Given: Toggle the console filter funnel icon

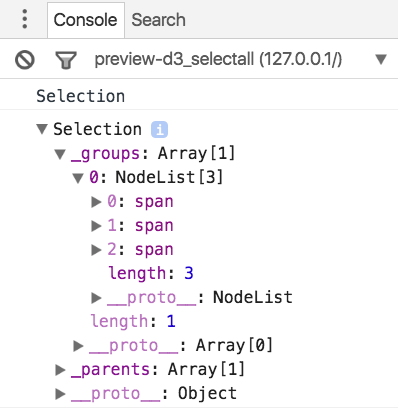Looking at the screenshot, I should coord(66,60).
